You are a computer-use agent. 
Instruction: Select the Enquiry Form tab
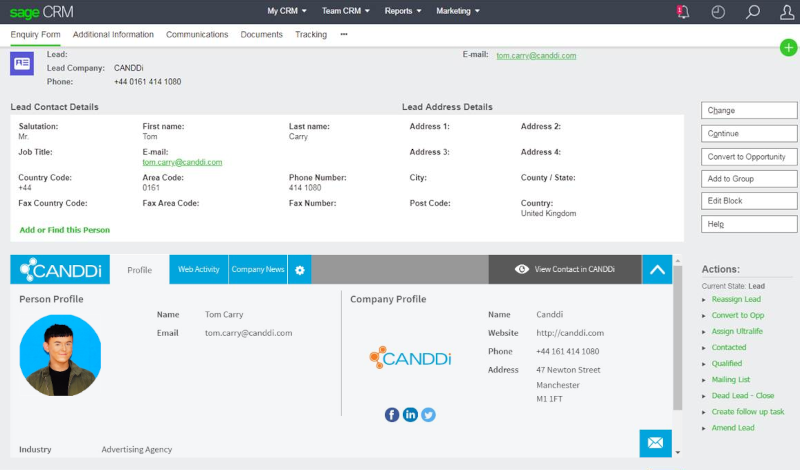(x=35, y=35)
